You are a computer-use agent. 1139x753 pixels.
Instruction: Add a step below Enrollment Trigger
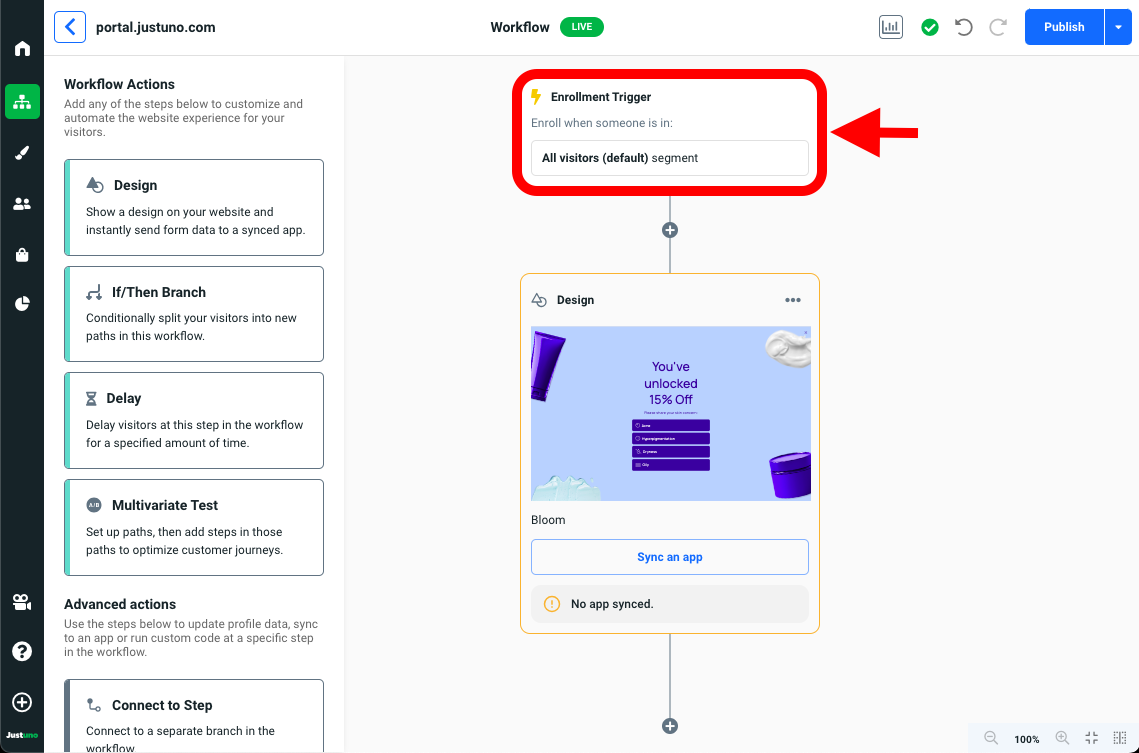click(670, 230)
